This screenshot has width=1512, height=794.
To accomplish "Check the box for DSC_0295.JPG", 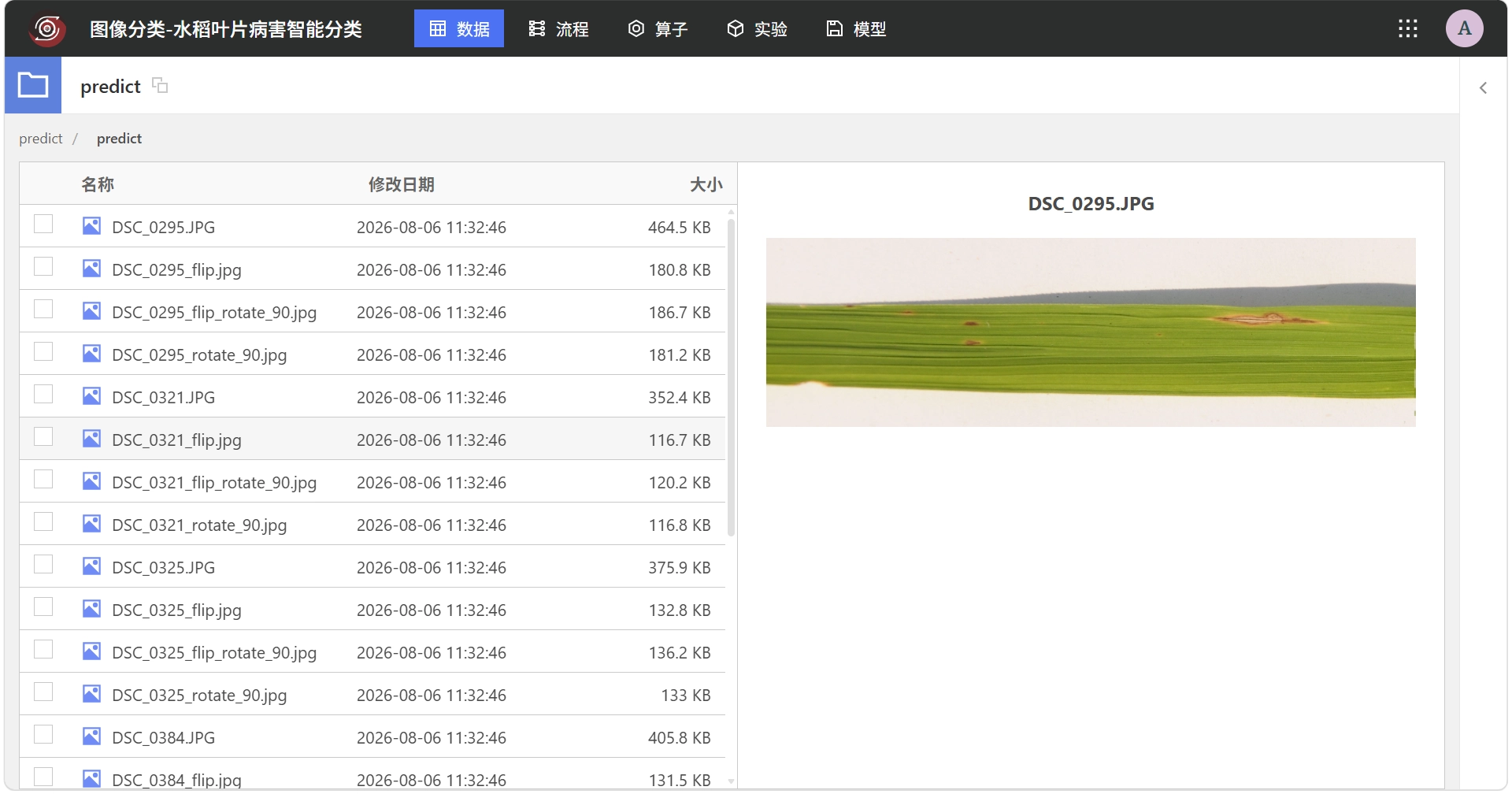I will [x=43, y=224].
